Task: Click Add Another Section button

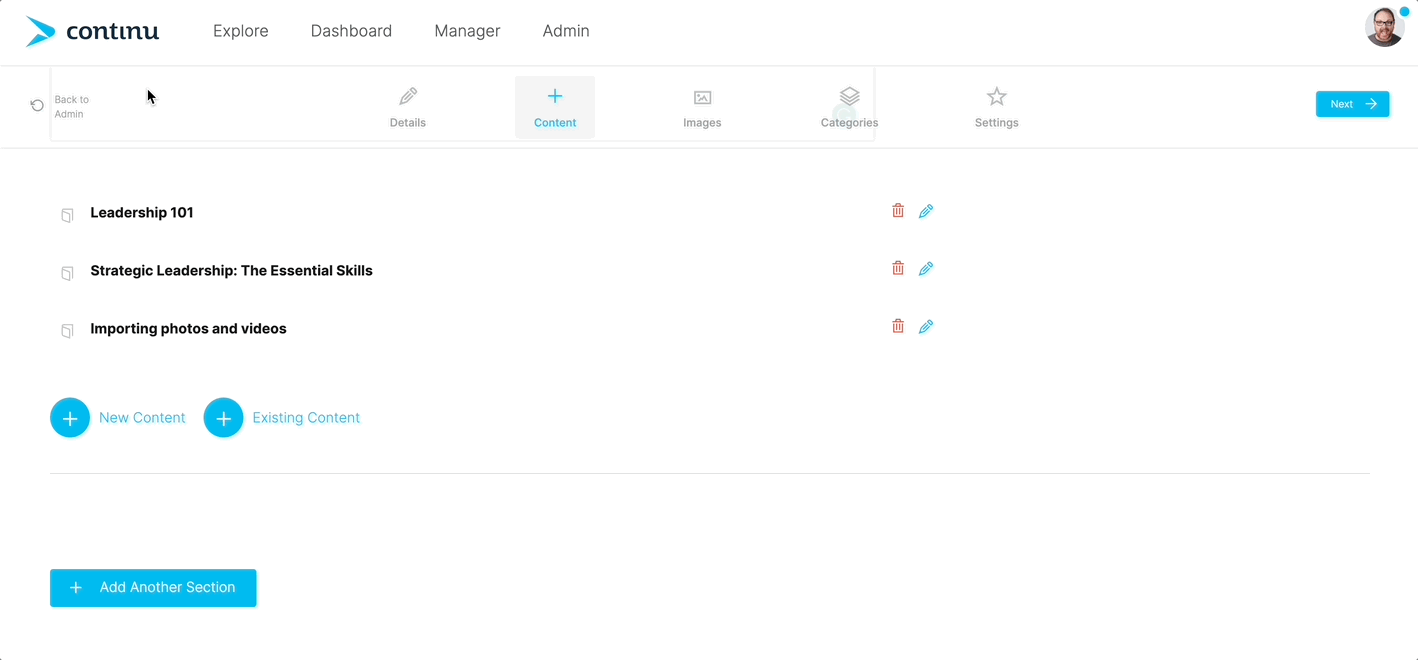Action: click(153, 588)
